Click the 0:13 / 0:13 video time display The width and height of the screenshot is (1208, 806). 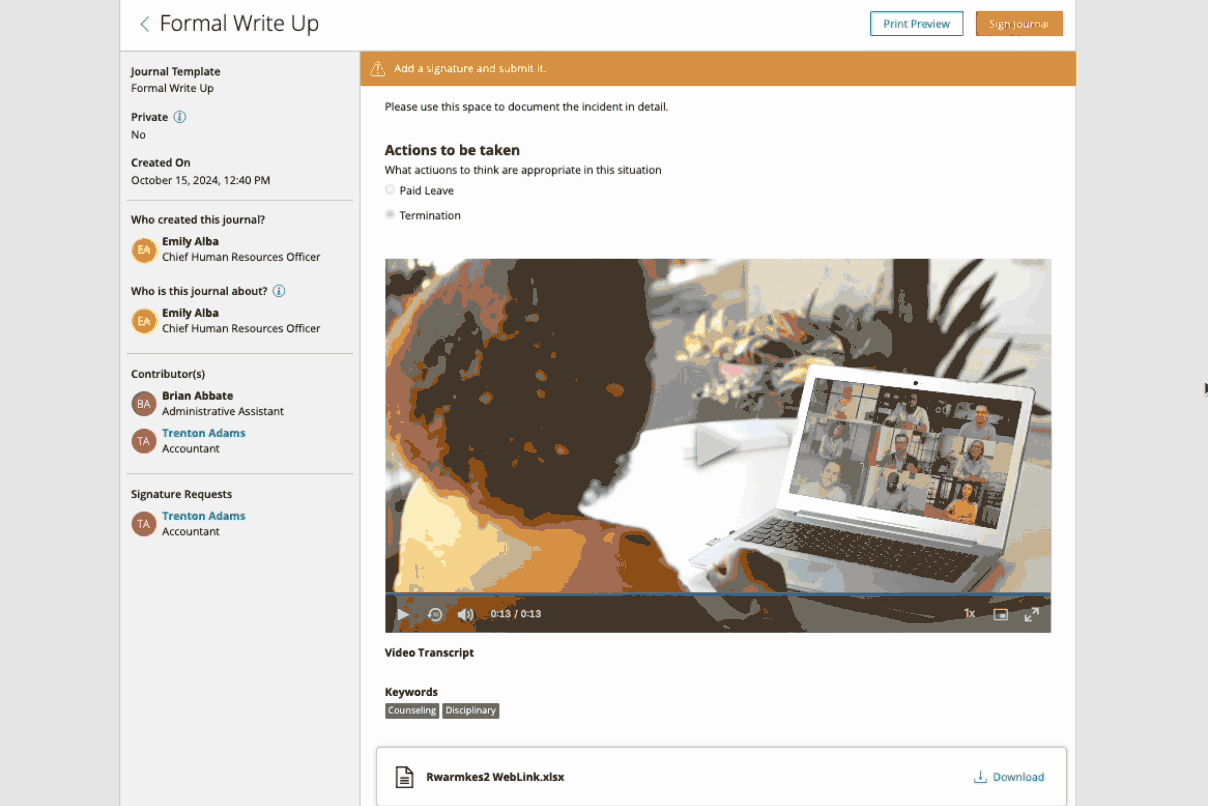pyautogui.click(x=515, y=614)
